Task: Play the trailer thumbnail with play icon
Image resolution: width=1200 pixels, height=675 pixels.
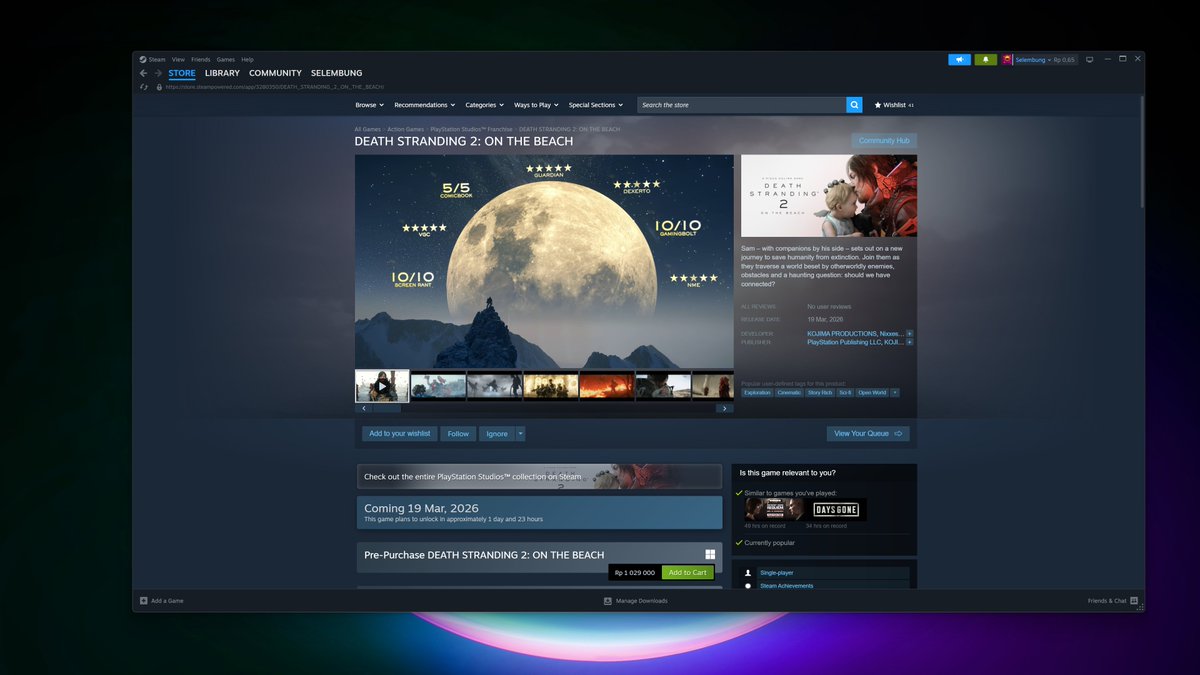Action: click(382, 386)
